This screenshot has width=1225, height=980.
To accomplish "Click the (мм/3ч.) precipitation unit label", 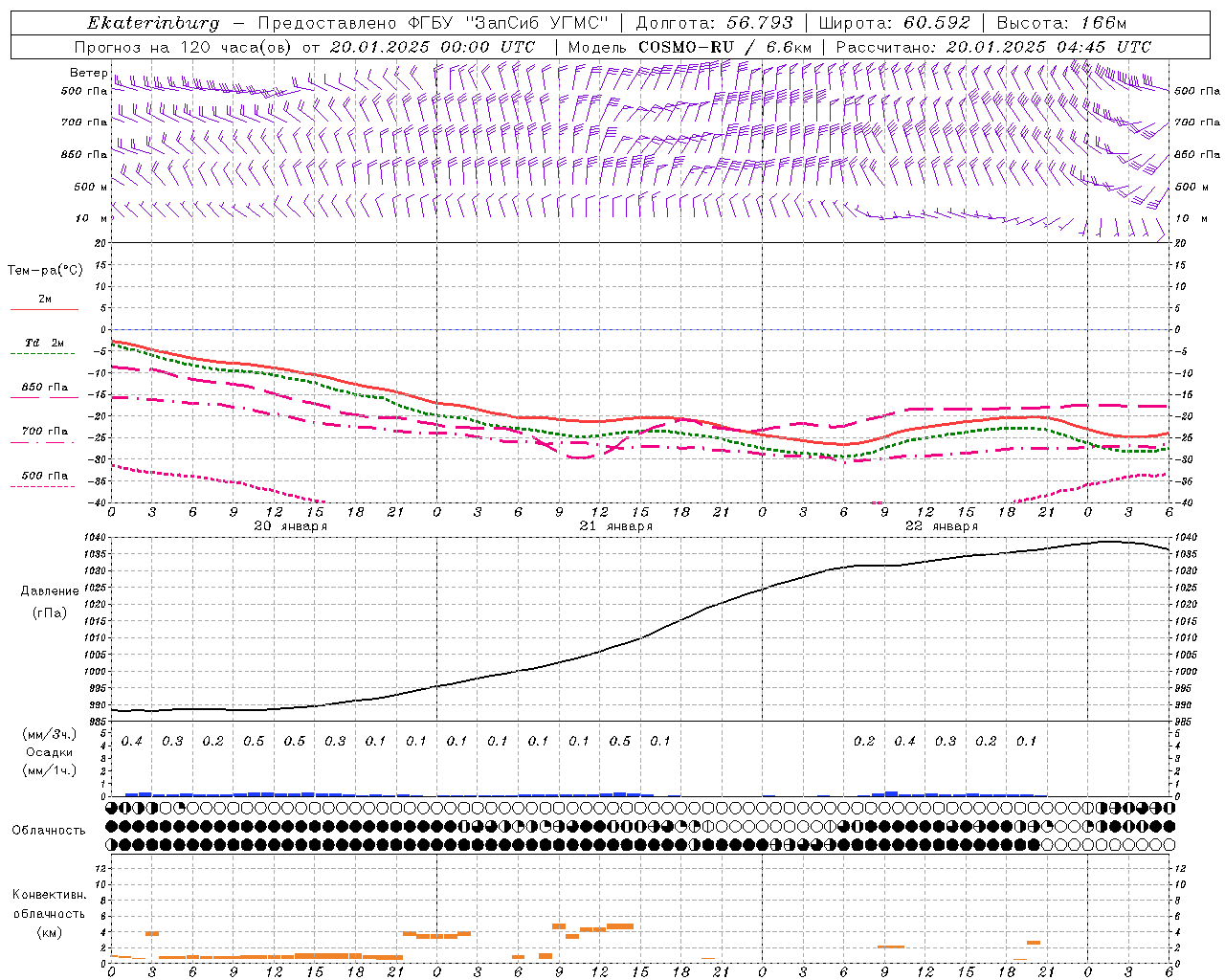I will click(x=50, y=734).
